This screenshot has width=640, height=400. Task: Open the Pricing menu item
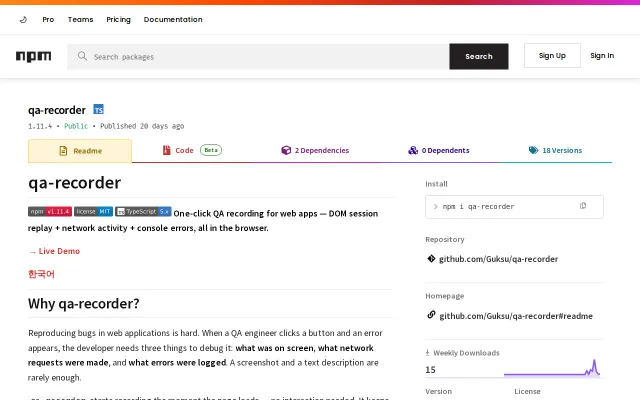pyautogui.click(x=118, y=20)
